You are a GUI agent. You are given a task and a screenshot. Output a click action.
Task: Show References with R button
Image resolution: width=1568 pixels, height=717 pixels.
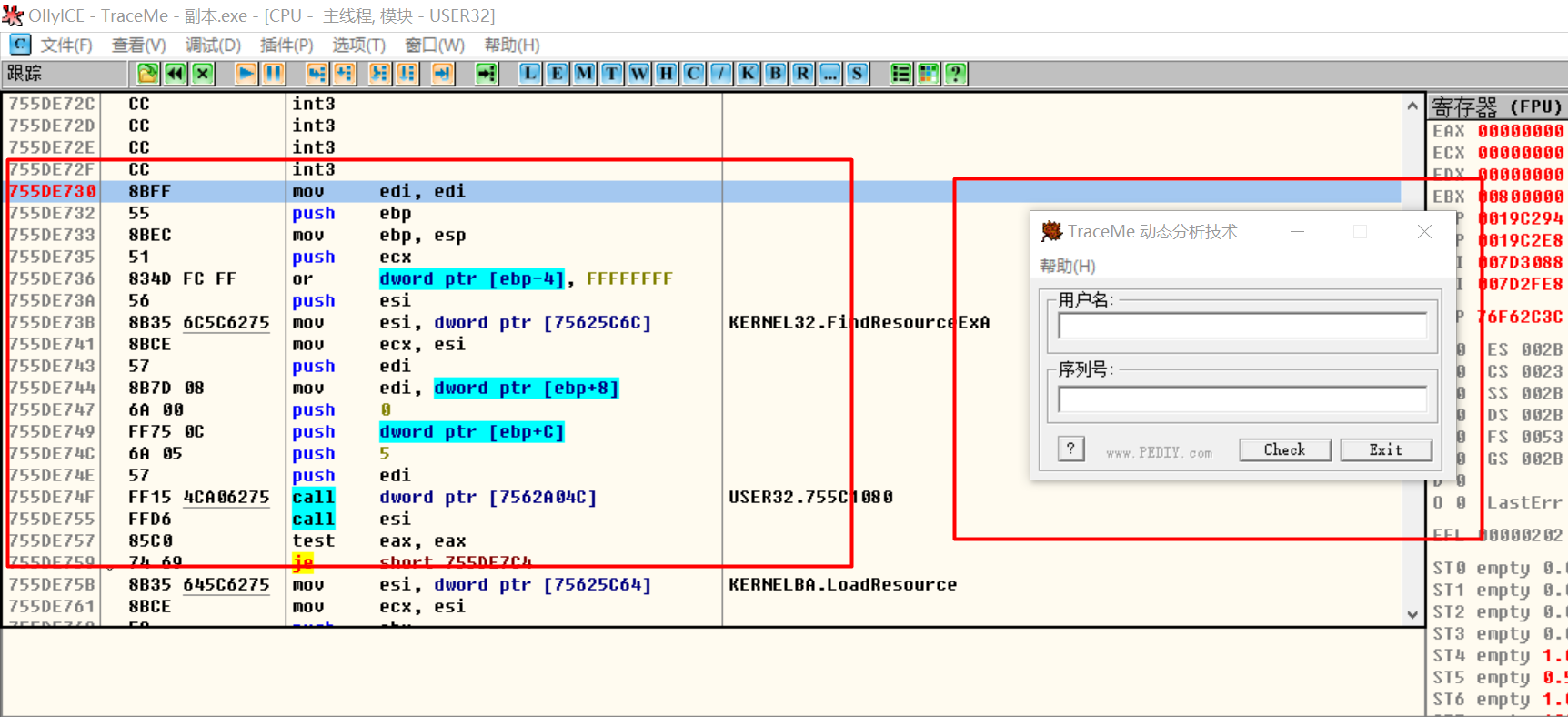[803, 74]
